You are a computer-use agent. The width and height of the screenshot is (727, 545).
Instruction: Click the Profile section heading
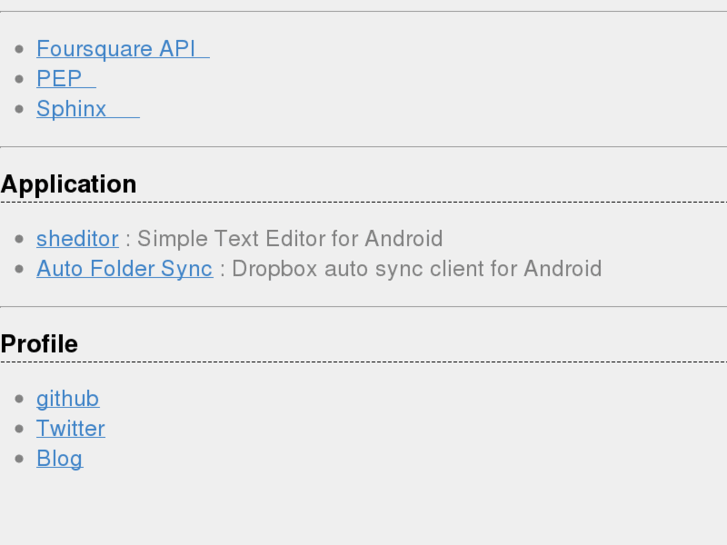point(39,344)
